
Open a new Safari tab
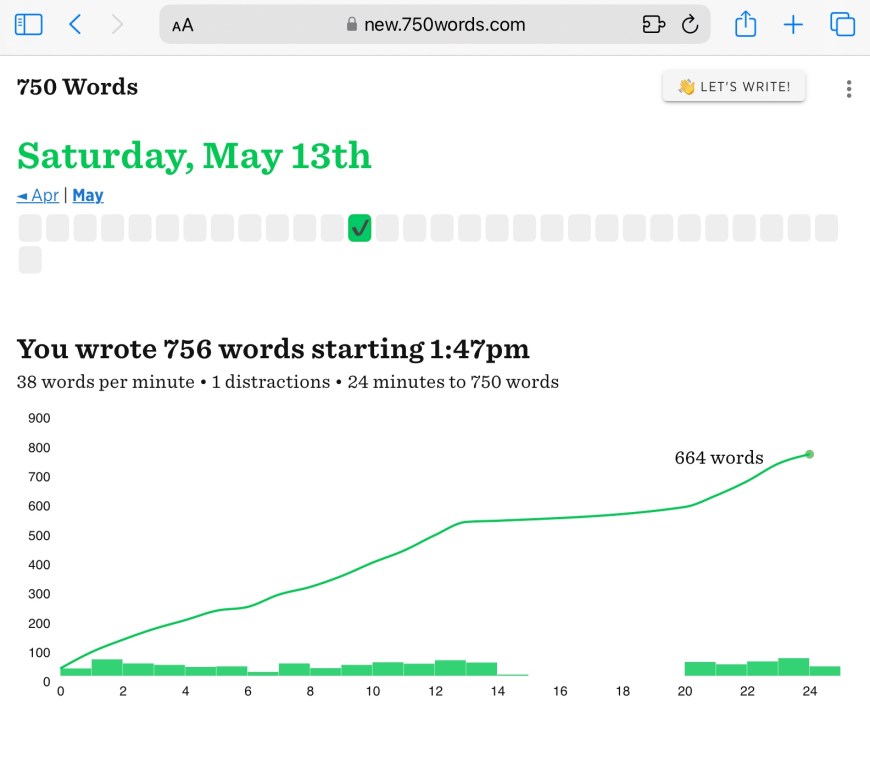pyautogui.click(x=793, y=25)
